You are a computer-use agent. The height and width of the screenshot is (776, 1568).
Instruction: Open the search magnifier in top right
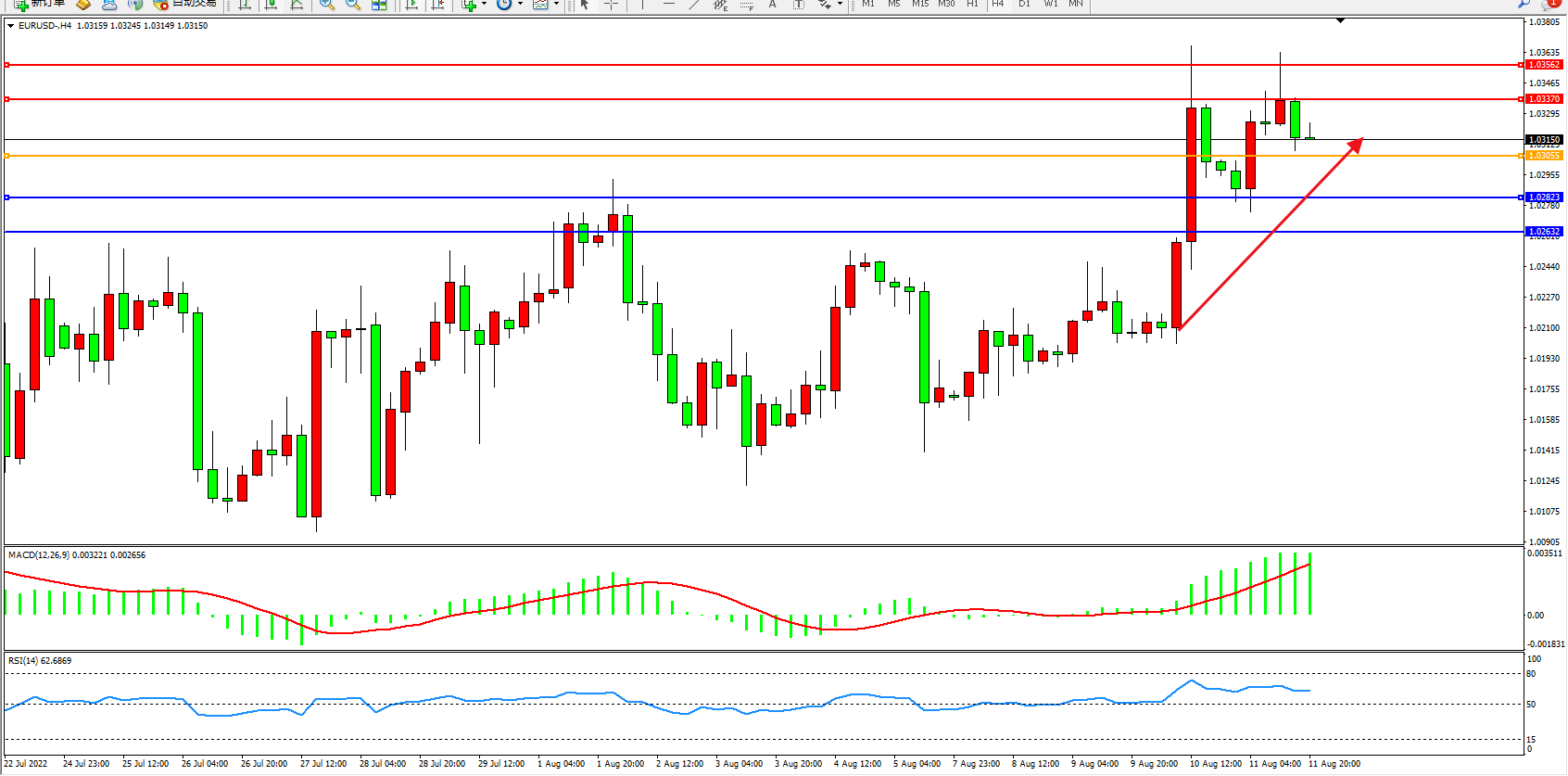click(1524, 5)
